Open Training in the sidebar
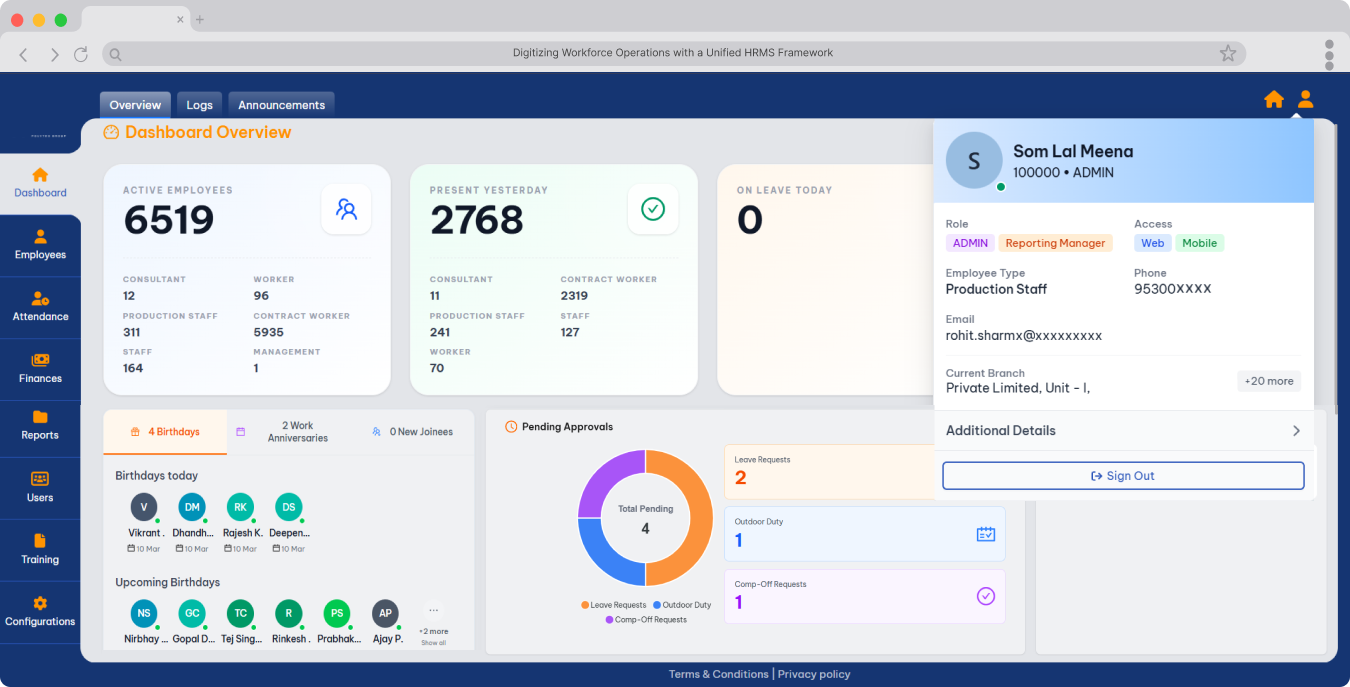This screenshot has width=1350, height=687. [40, 549]
